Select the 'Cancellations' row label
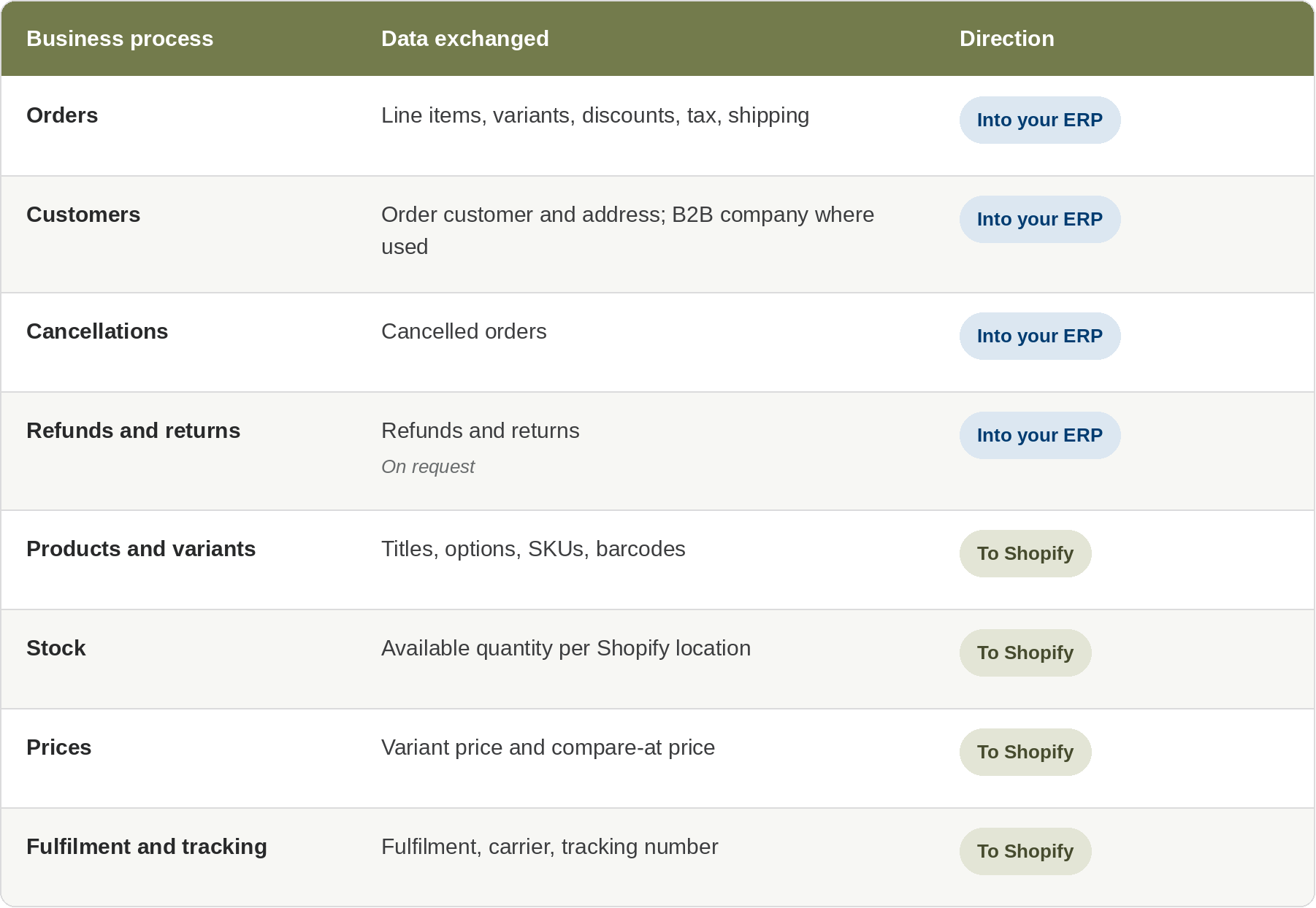The width and height of the screenshot is (1316, 908). click(x=97, y=331)
